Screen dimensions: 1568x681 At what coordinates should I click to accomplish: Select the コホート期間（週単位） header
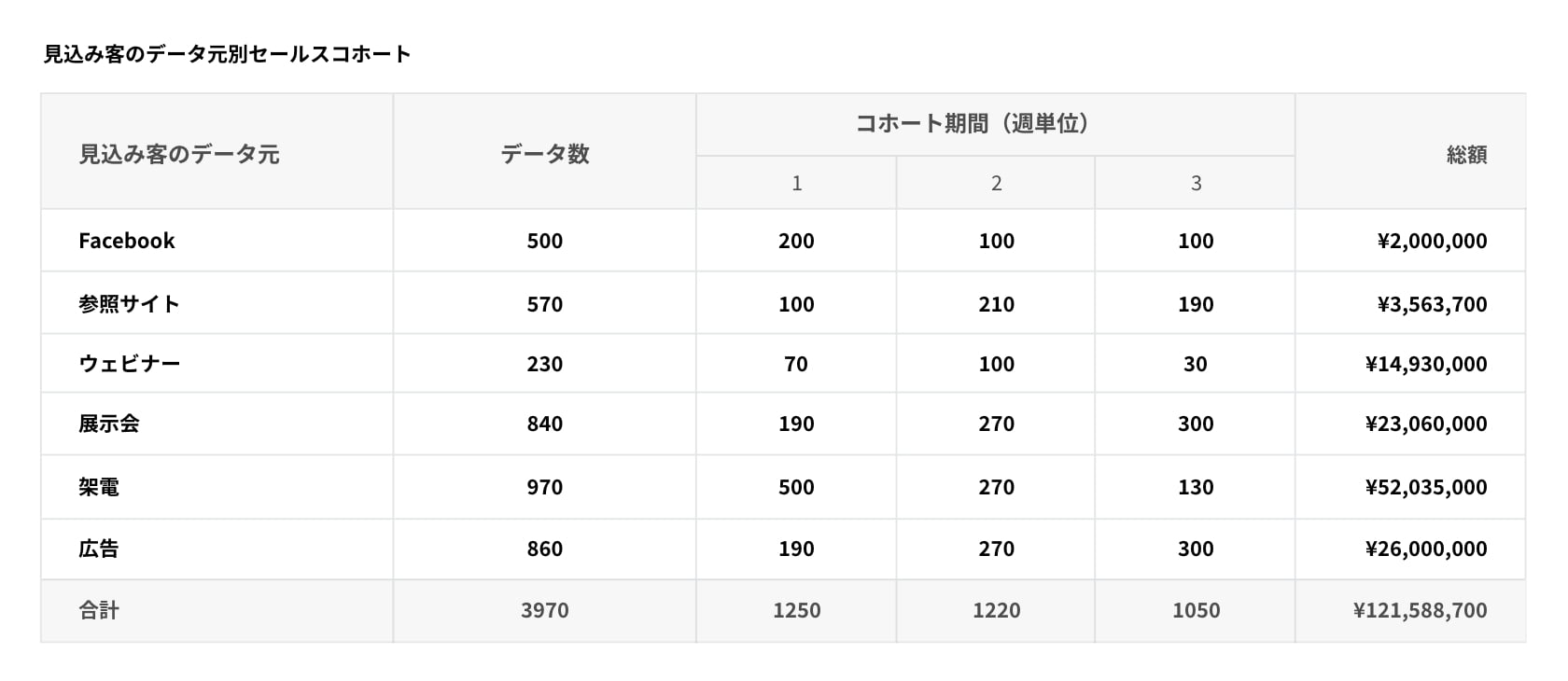(995, 123)
